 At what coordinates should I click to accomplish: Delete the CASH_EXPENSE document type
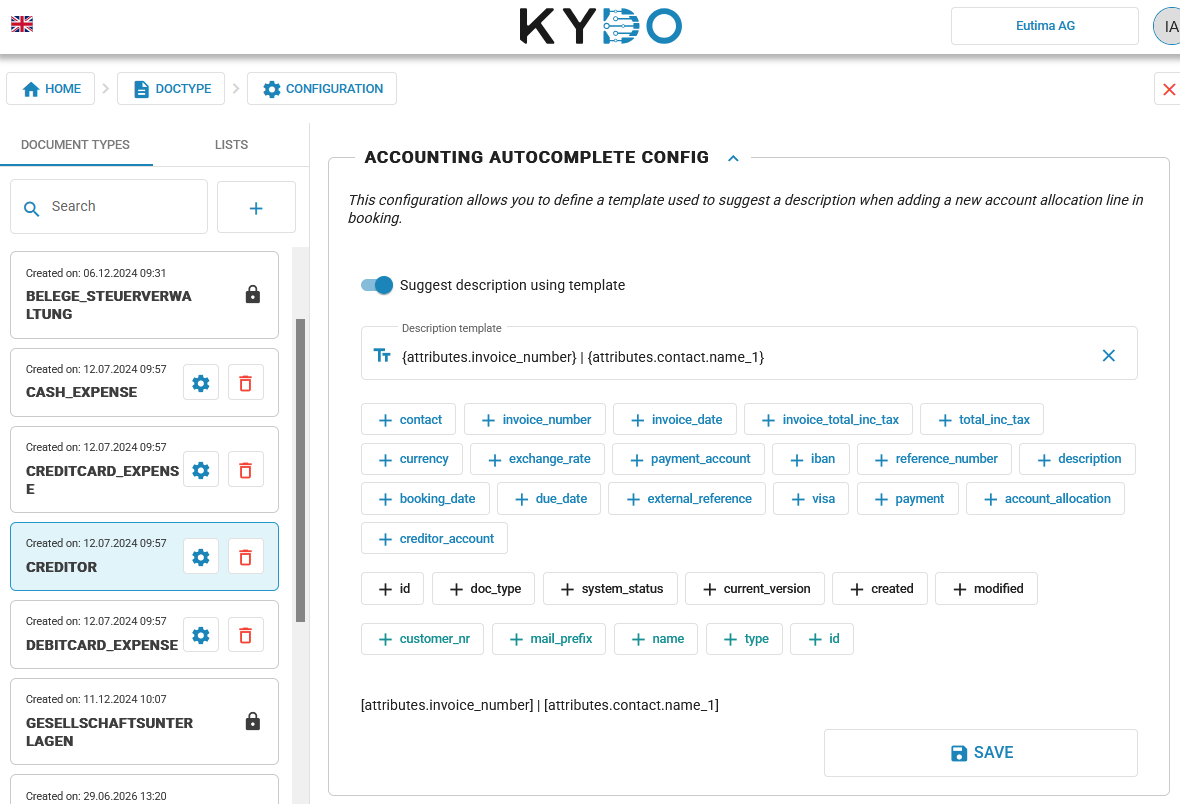(x=245, y=383)
